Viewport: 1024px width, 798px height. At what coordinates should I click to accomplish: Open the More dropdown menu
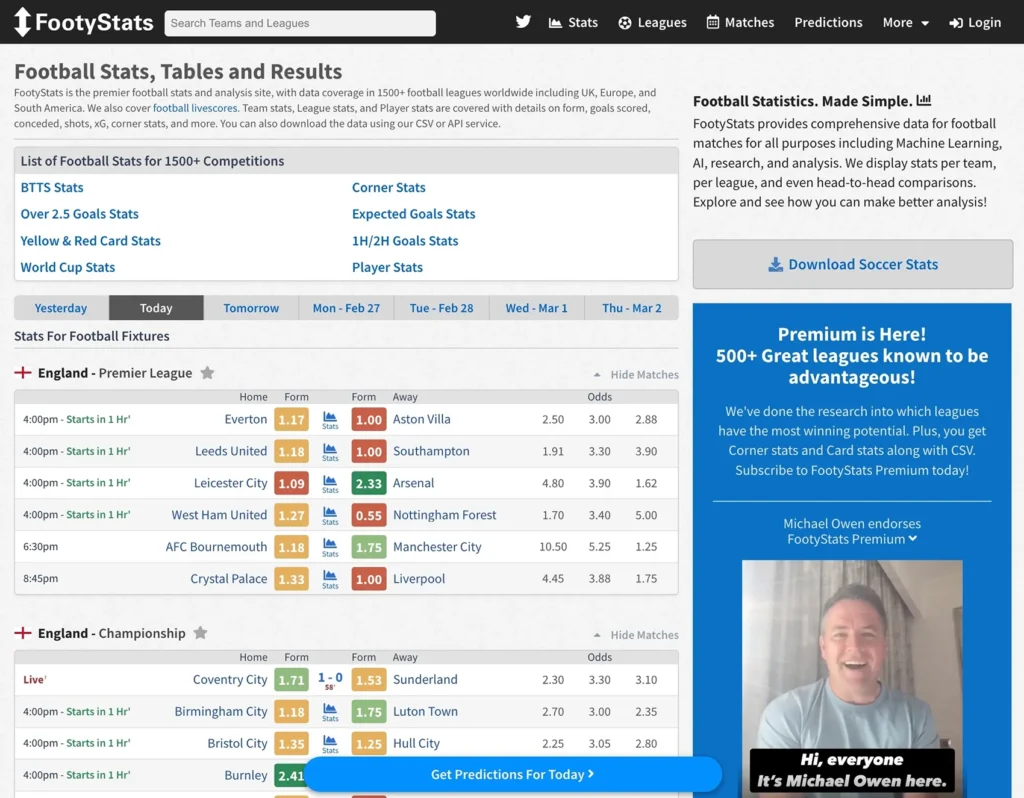(906, 22)
